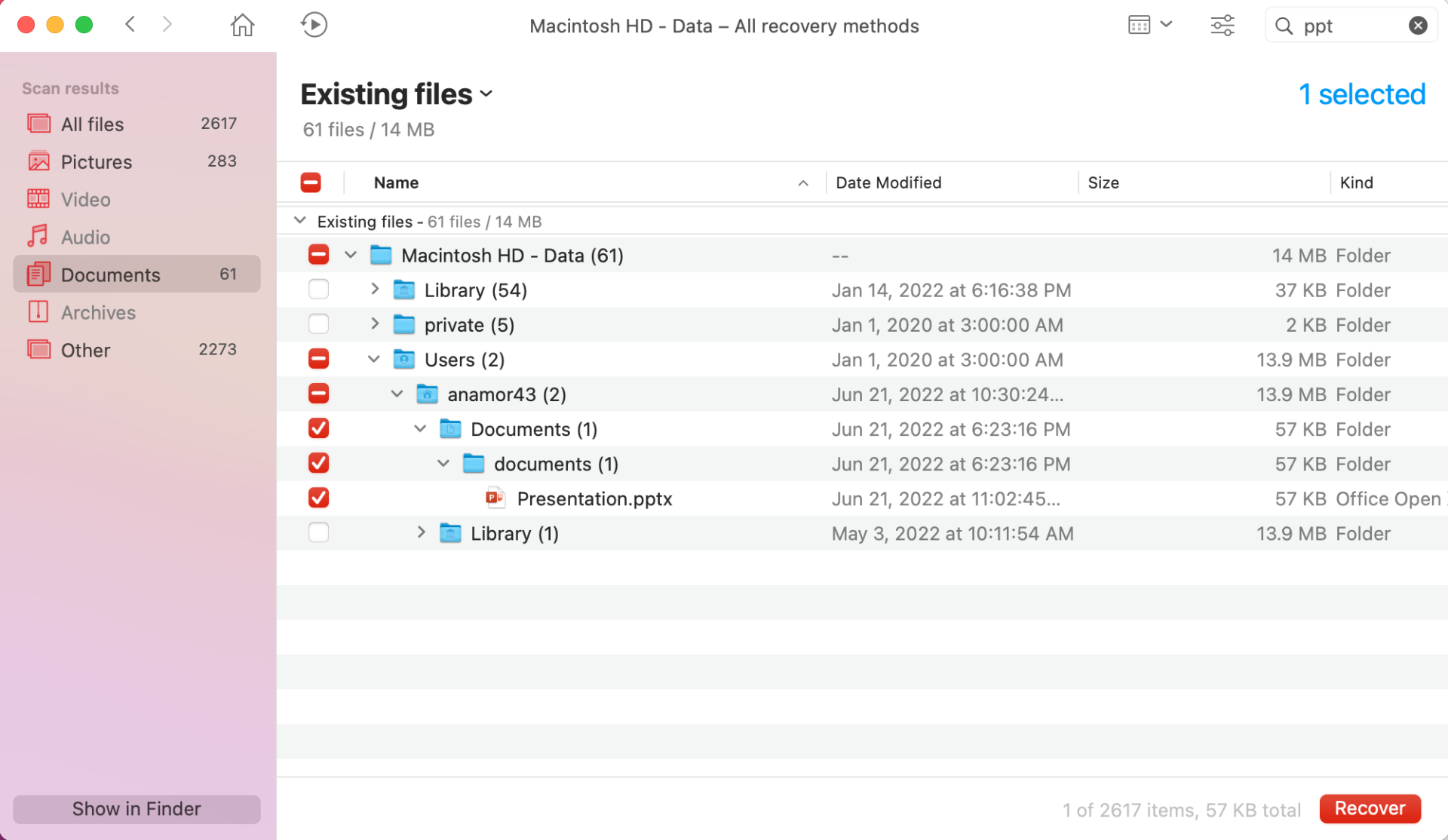Screen dimensions: 1448x840
Task: Expand the Library (54) folder tree
Action: click(x=373, y=290)
